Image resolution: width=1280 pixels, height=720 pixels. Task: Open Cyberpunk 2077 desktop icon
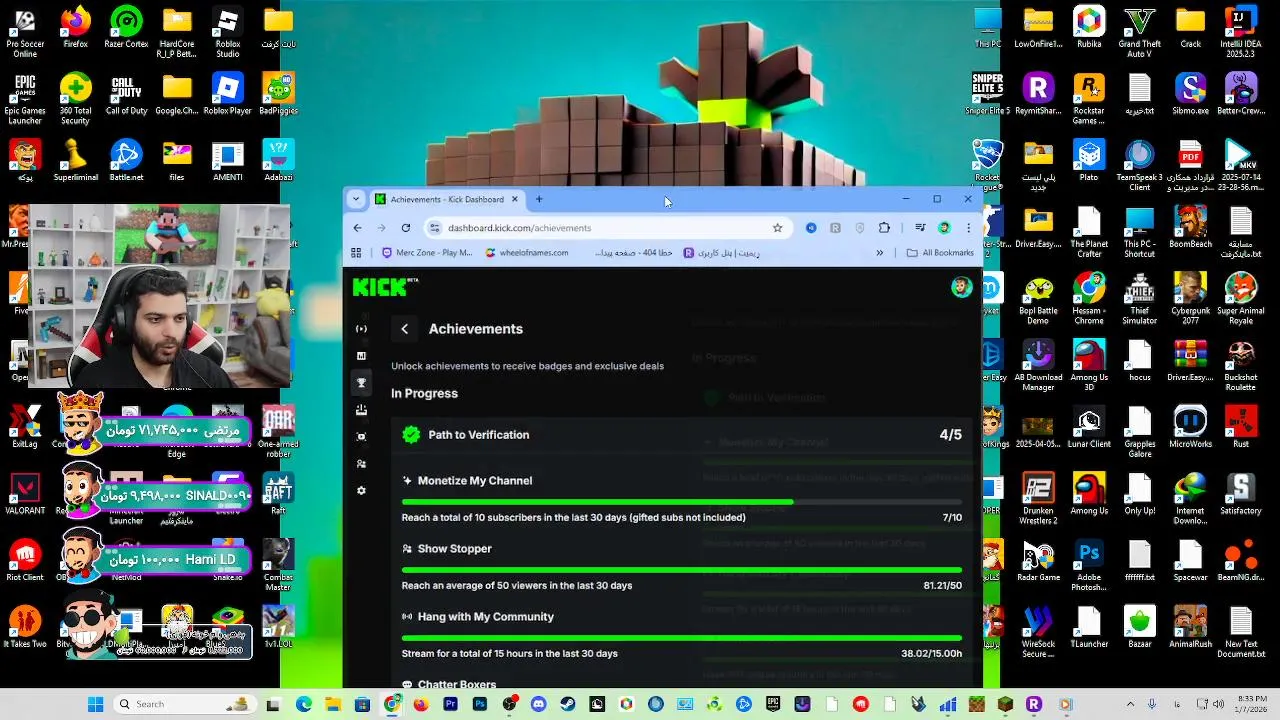tap(1190, 299)
